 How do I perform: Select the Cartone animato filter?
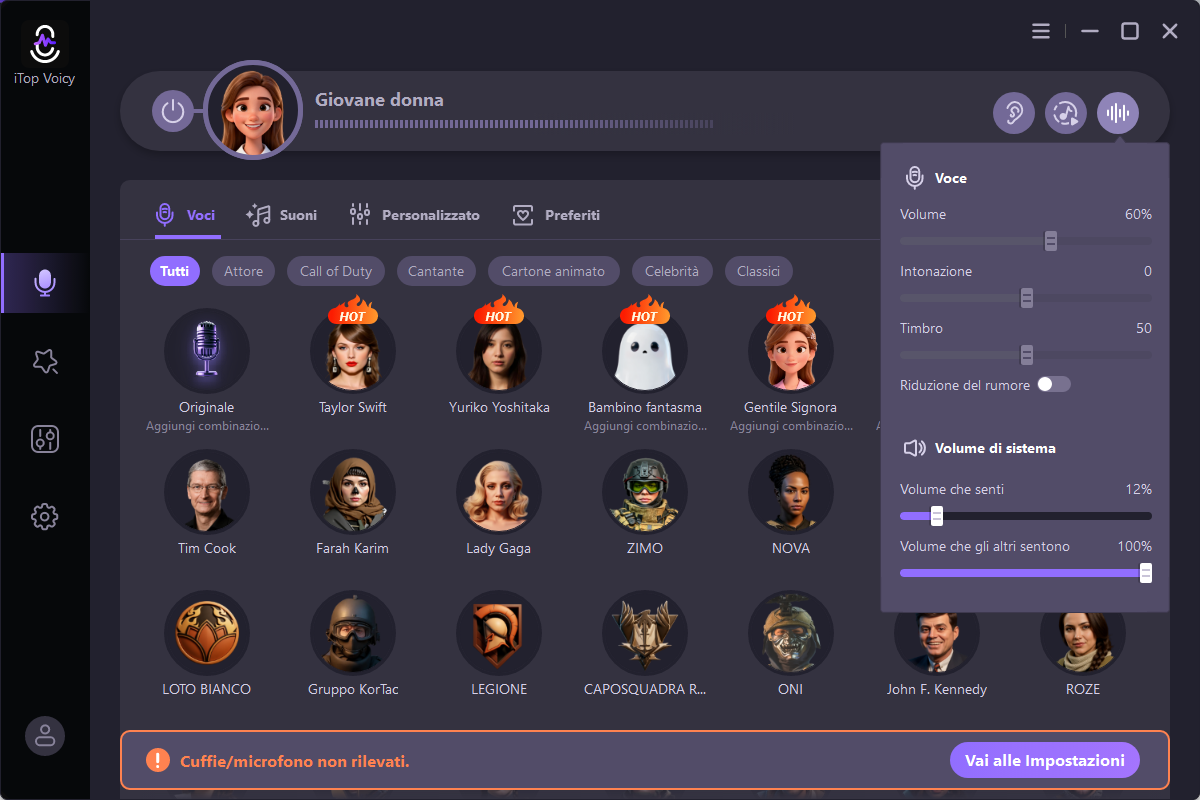coord(553,271)
